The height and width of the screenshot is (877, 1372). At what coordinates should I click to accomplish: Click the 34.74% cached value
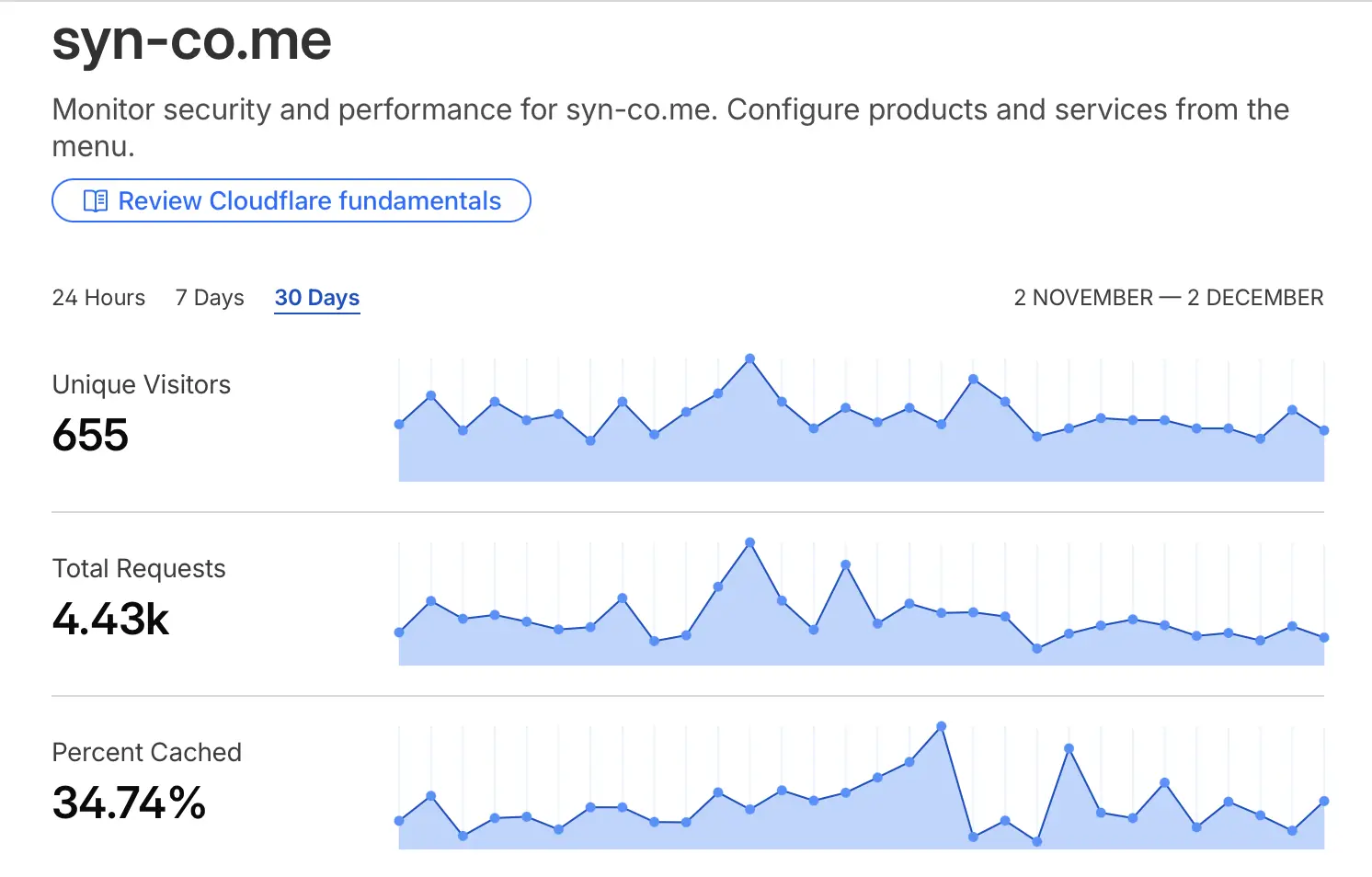(x=129, y=803)
